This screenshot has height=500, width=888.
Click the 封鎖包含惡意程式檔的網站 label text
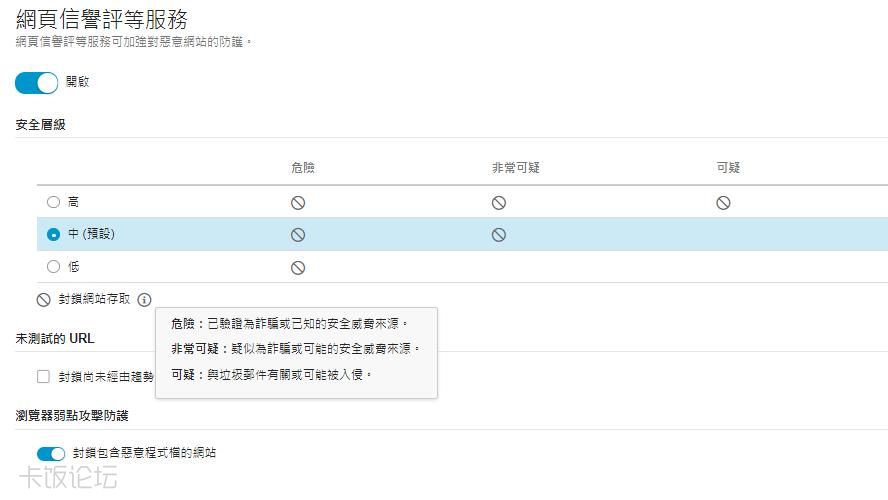point(144,453)
